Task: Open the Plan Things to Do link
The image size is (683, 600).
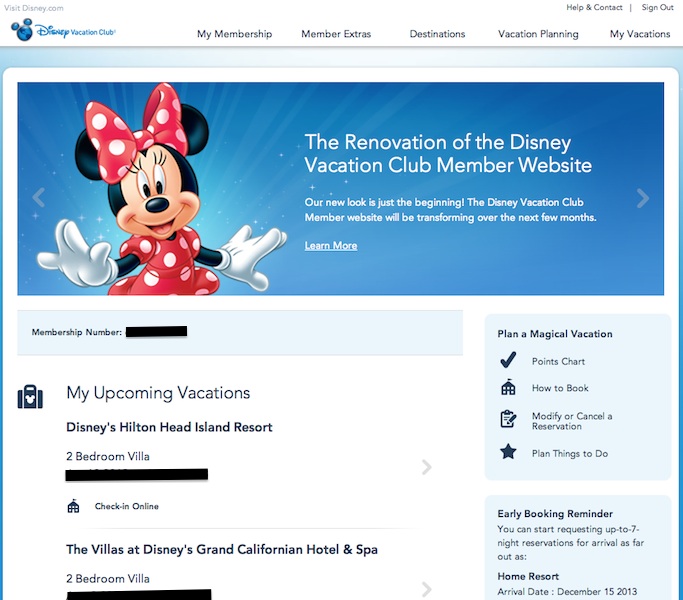Action: (570, 454)
